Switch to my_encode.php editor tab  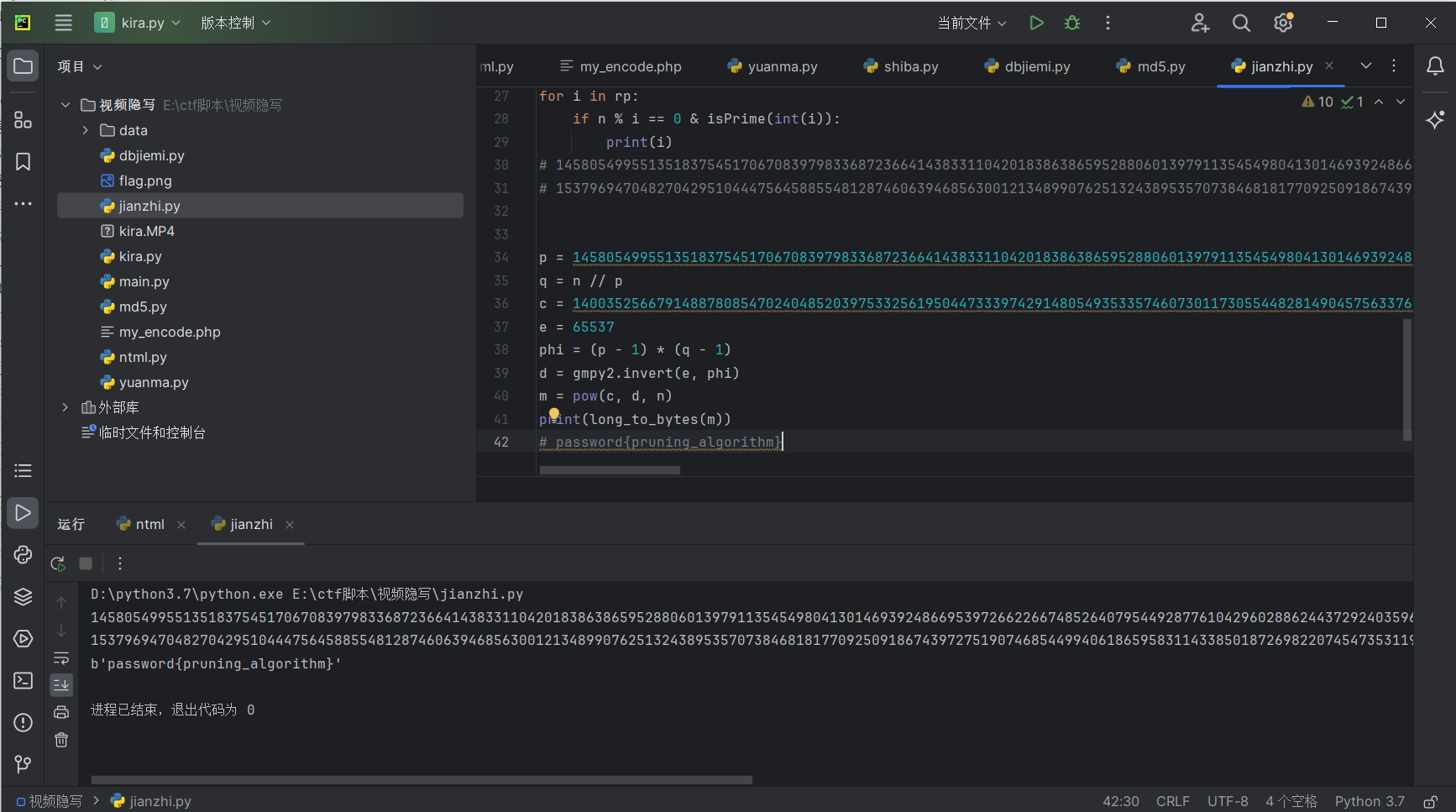(x=621, y=66)
